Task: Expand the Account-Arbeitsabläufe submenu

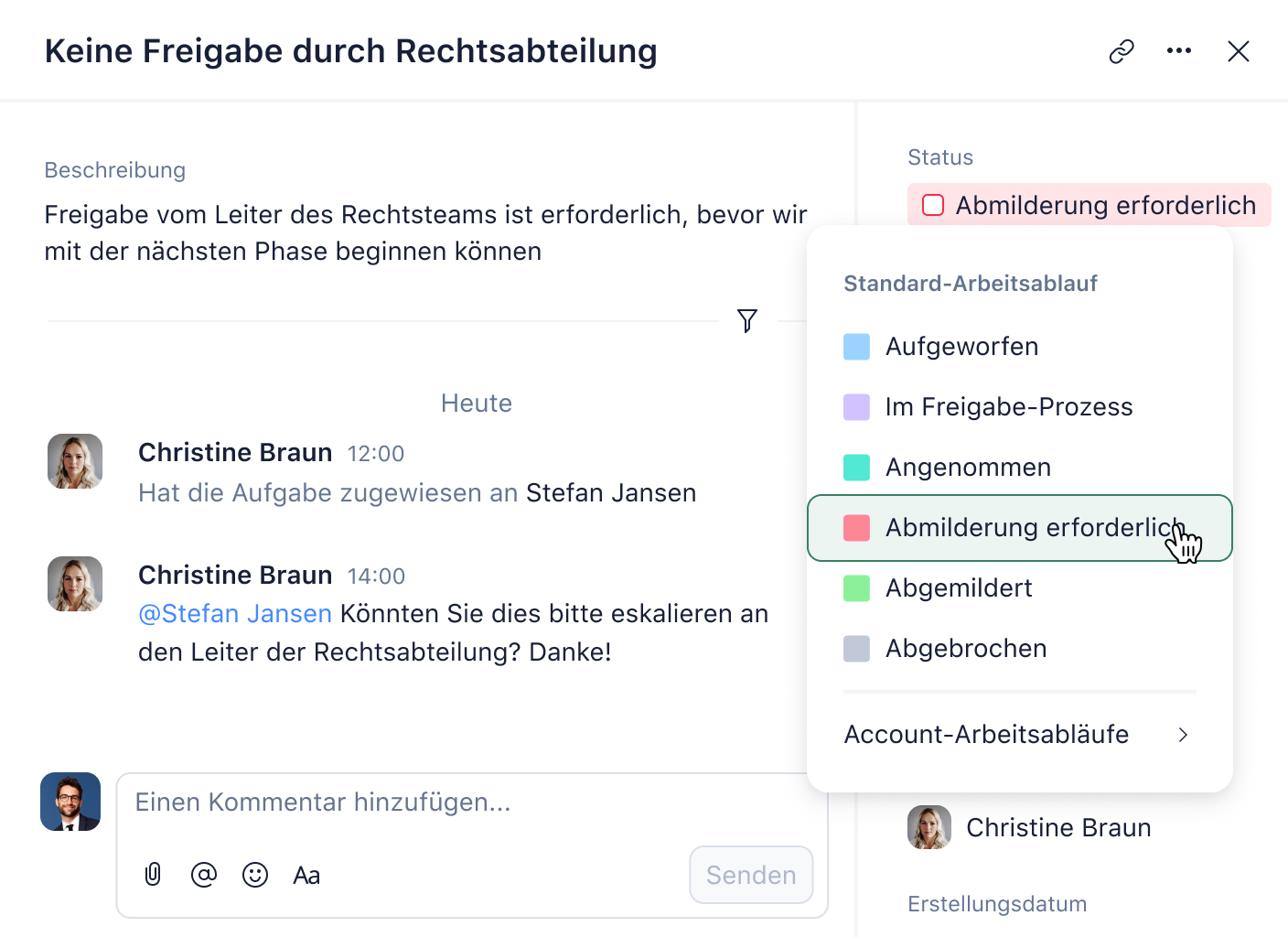Action: (x=1020, y=735)
